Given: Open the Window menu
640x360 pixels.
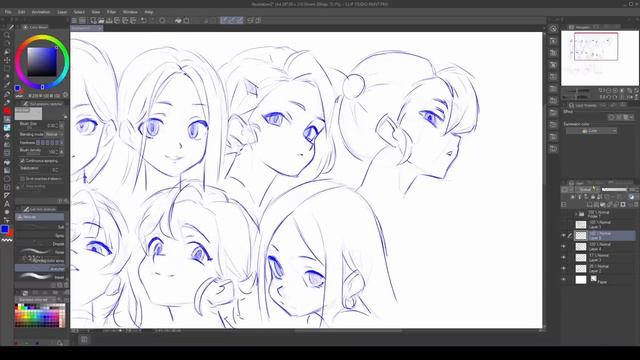Looking at the screenshot, I should pos(130,12).
